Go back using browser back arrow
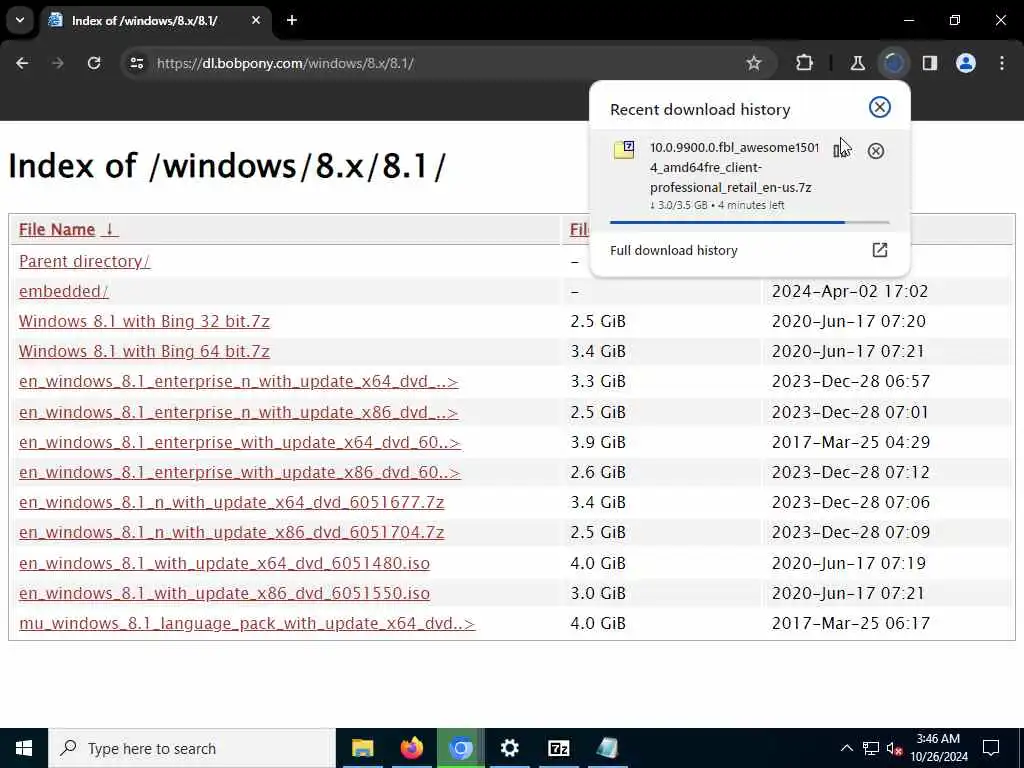This screenshot has height=768, width=1024. pyautogui.click(x=22, y=63)
